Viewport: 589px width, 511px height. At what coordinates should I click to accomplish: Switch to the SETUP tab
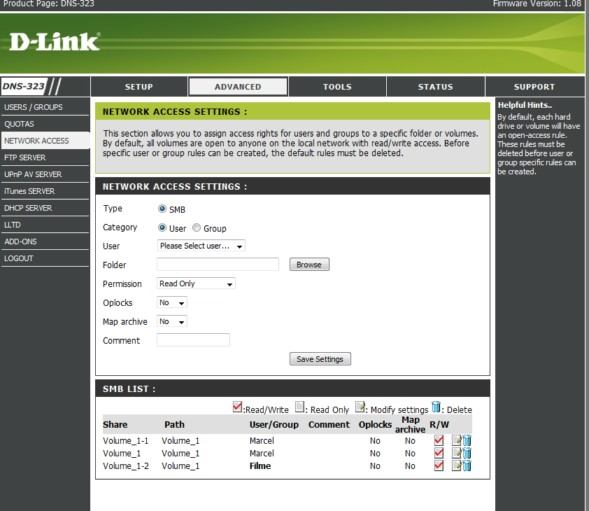139,87
